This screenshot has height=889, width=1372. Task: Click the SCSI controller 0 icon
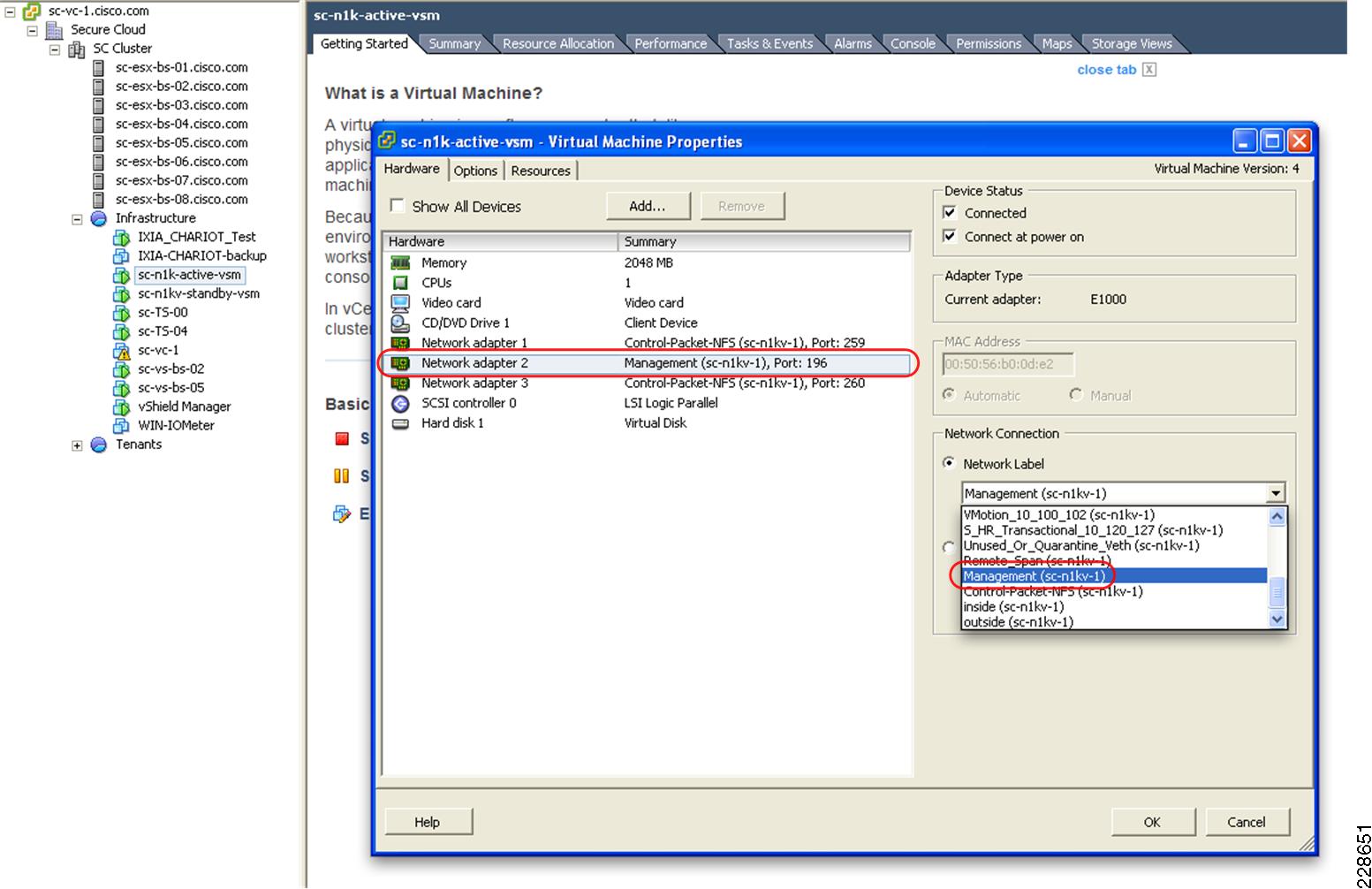point(402,403)
